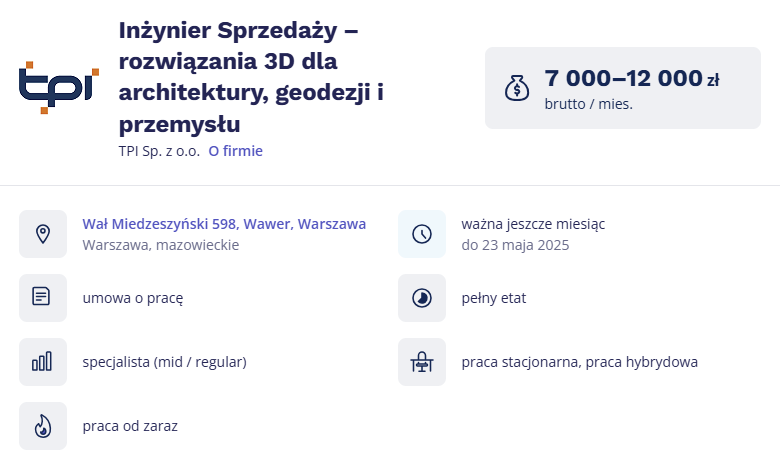Screen dimensions: 780x460
Task: Click the desk work mode icon
Action: click(x=422, y=362)
